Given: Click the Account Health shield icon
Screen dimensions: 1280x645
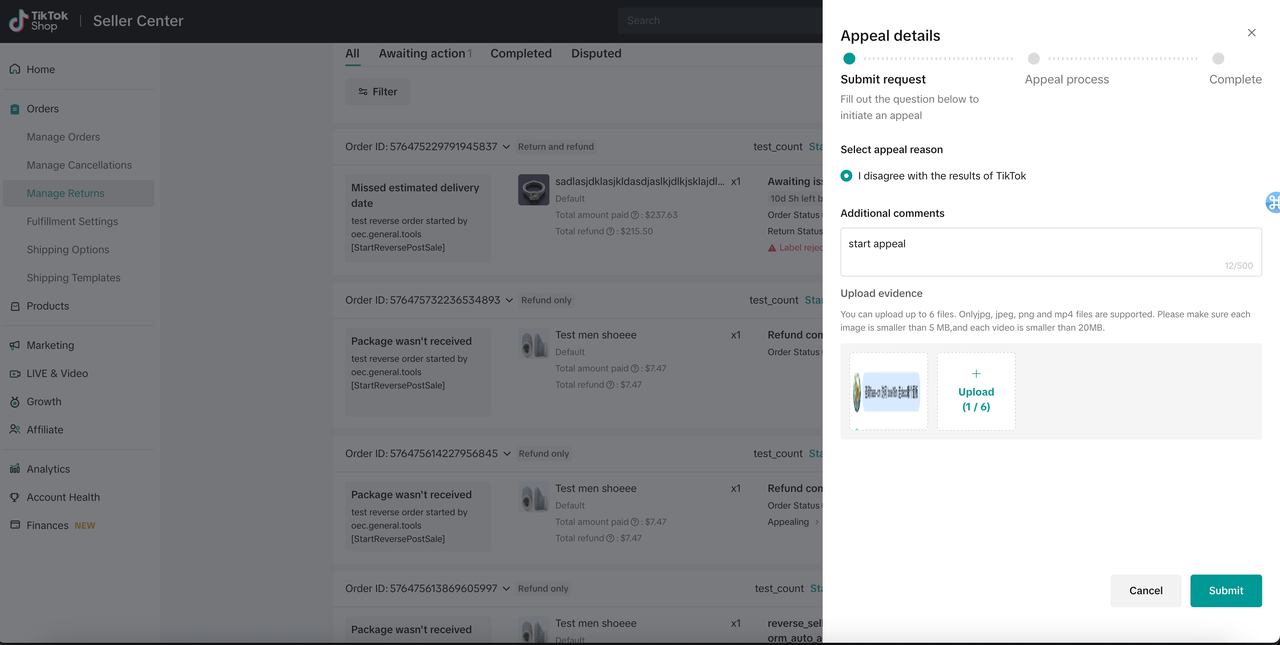Looking at the screenshot, I should [15, 497].
